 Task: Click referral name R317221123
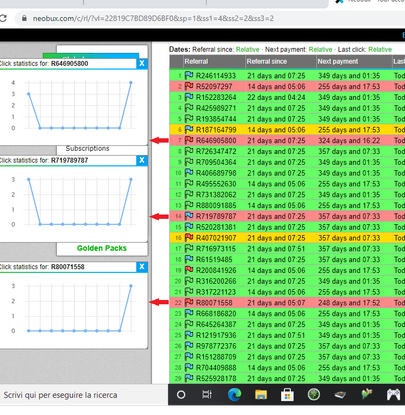[216, 292]
